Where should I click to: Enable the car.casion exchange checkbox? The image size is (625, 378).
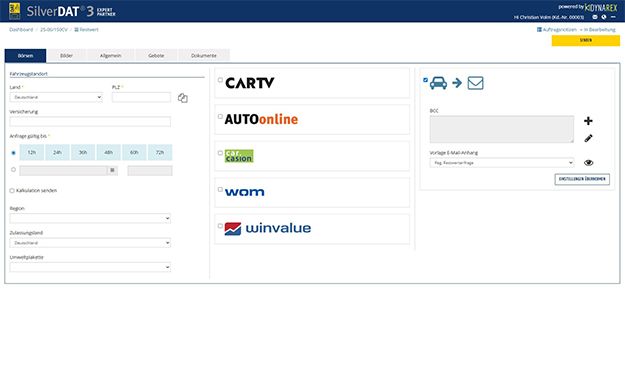[220, 153]
